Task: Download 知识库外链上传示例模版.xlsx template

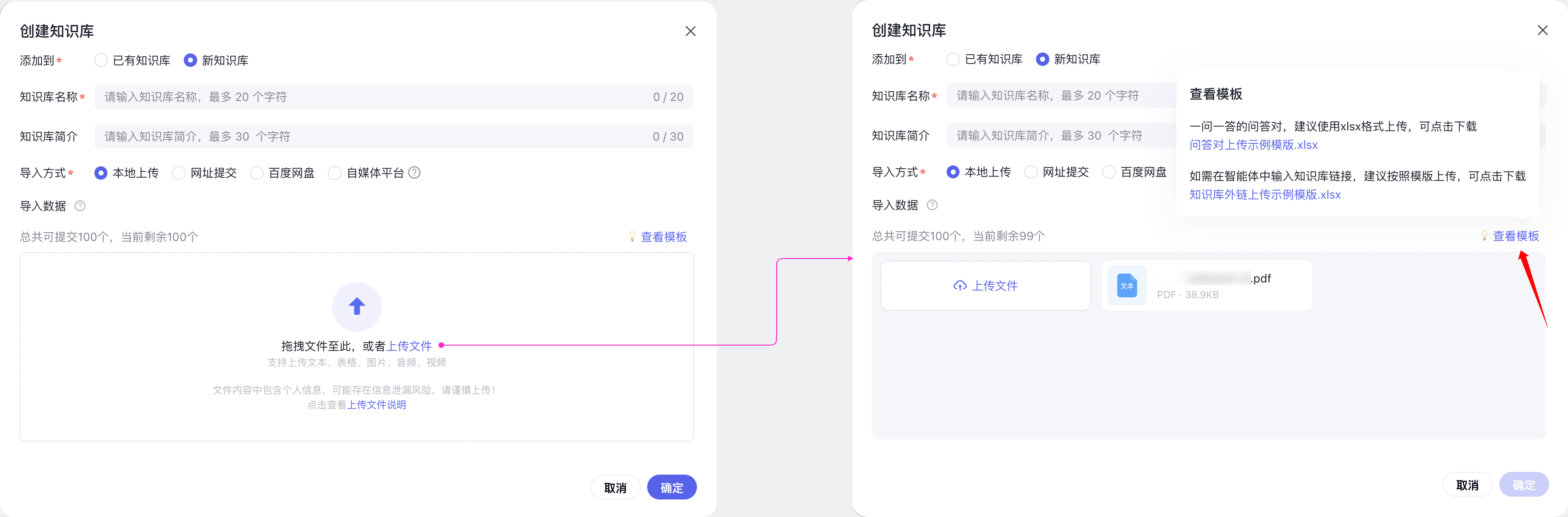Action: [x=1265, y=195]
